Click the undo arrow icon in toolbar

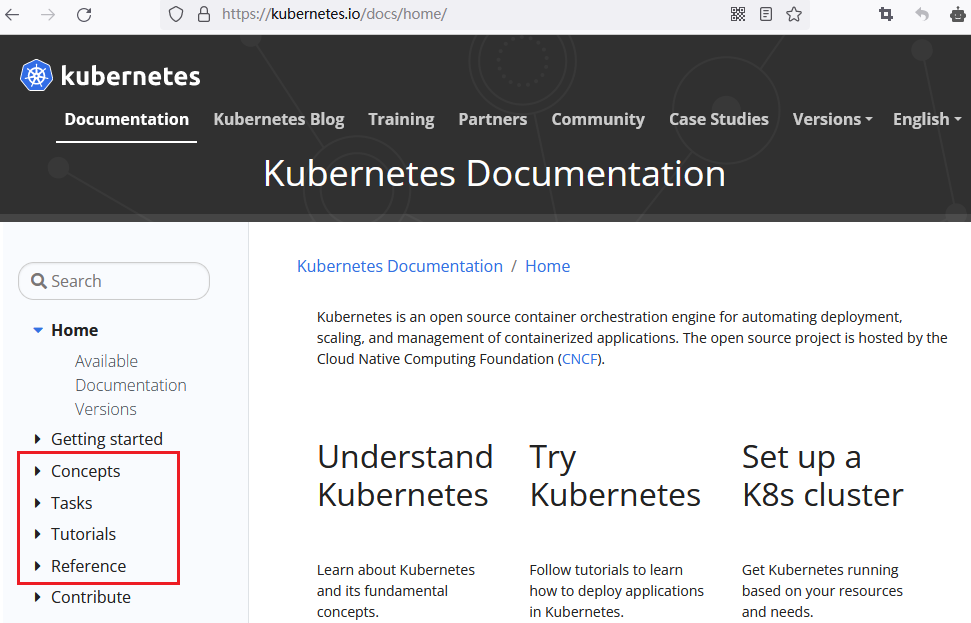[922, 14]
